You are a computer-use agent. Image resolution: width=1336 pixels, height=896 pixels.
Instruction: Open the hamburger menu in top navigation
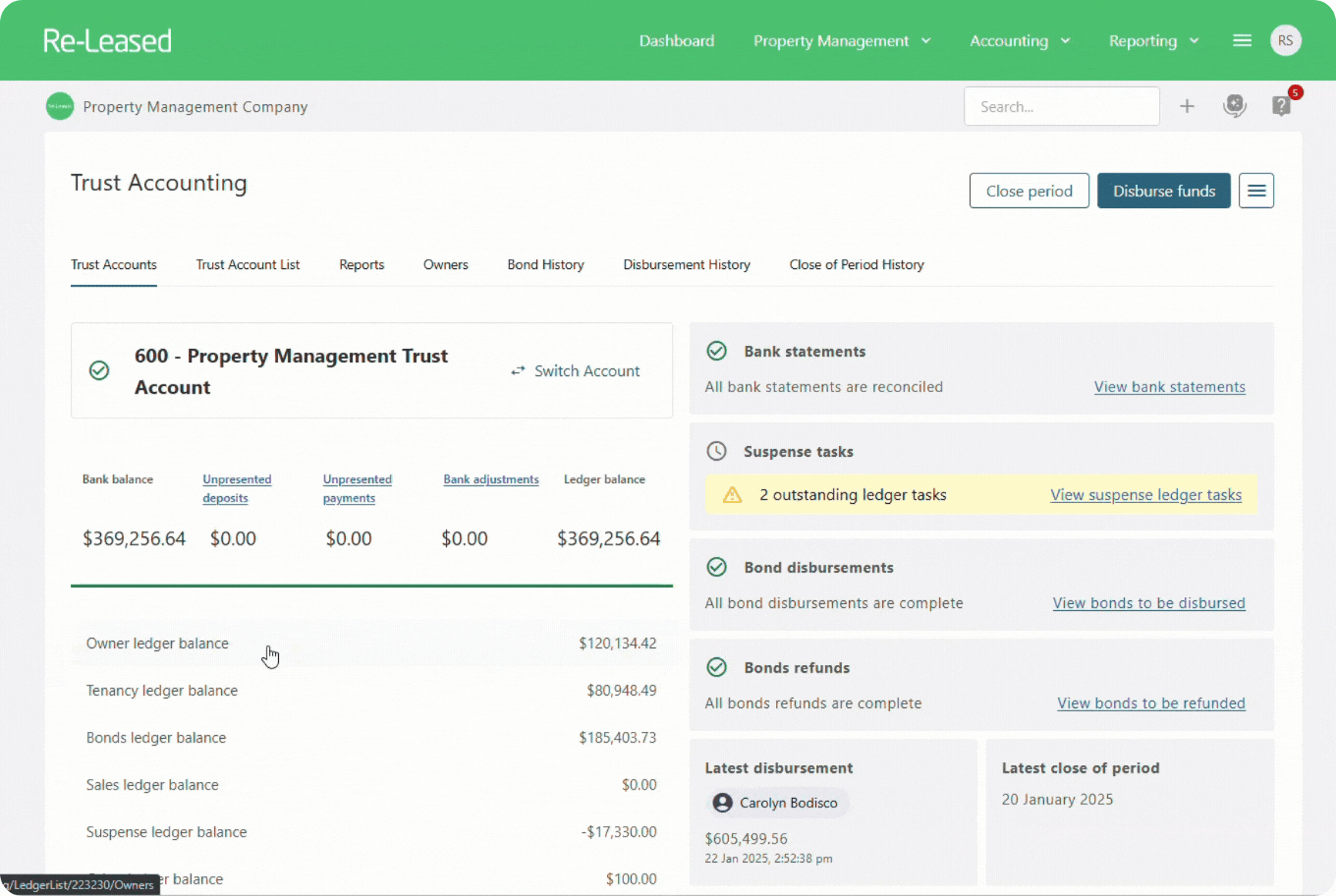pyautogui.click(x=1242, y=40)
